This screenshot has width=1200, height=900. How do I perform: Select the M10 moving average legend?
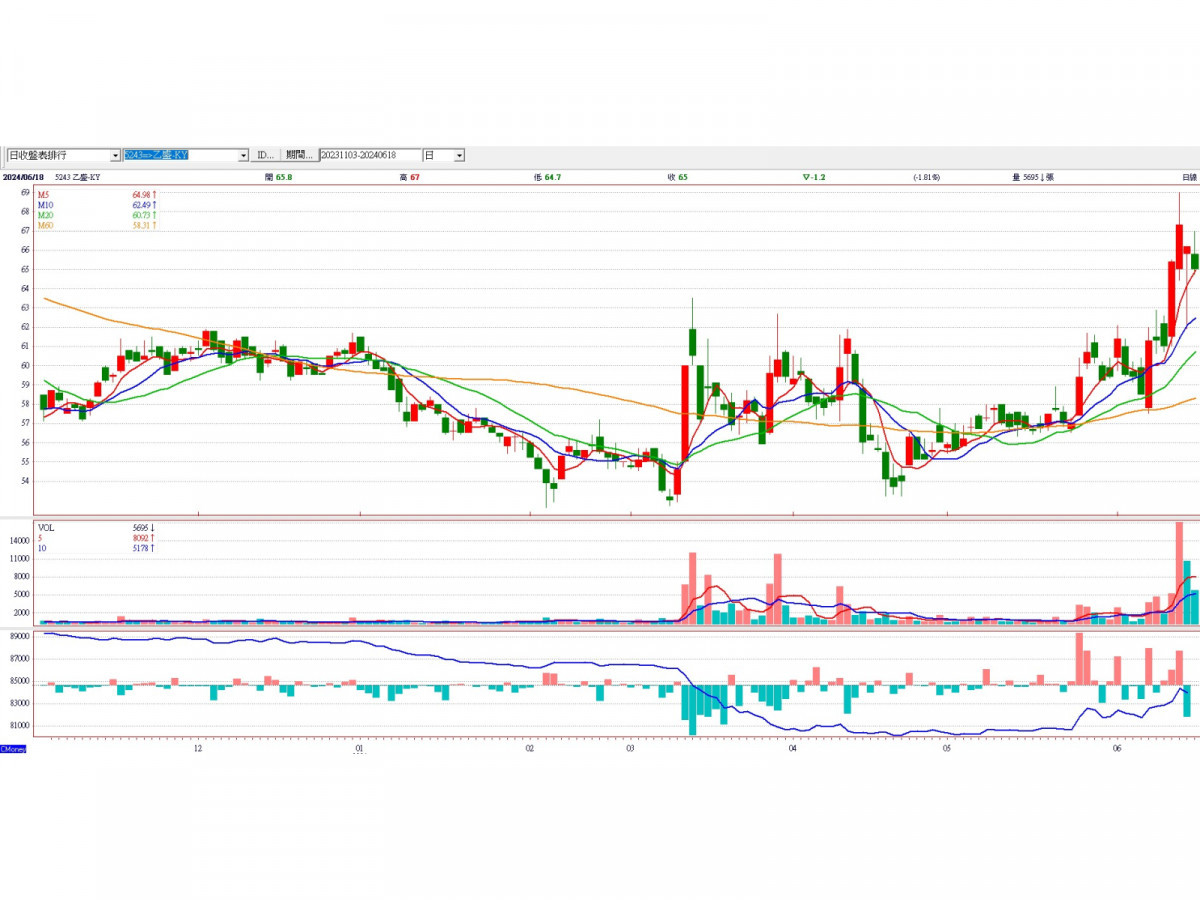coord(45,205)
